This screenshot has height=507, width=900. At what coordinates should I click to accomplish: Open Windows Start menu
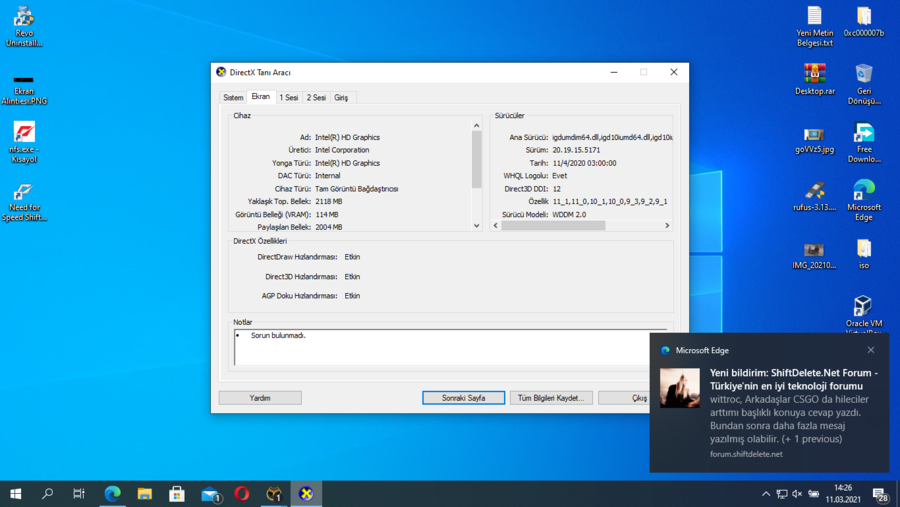(x=15, y=494)
